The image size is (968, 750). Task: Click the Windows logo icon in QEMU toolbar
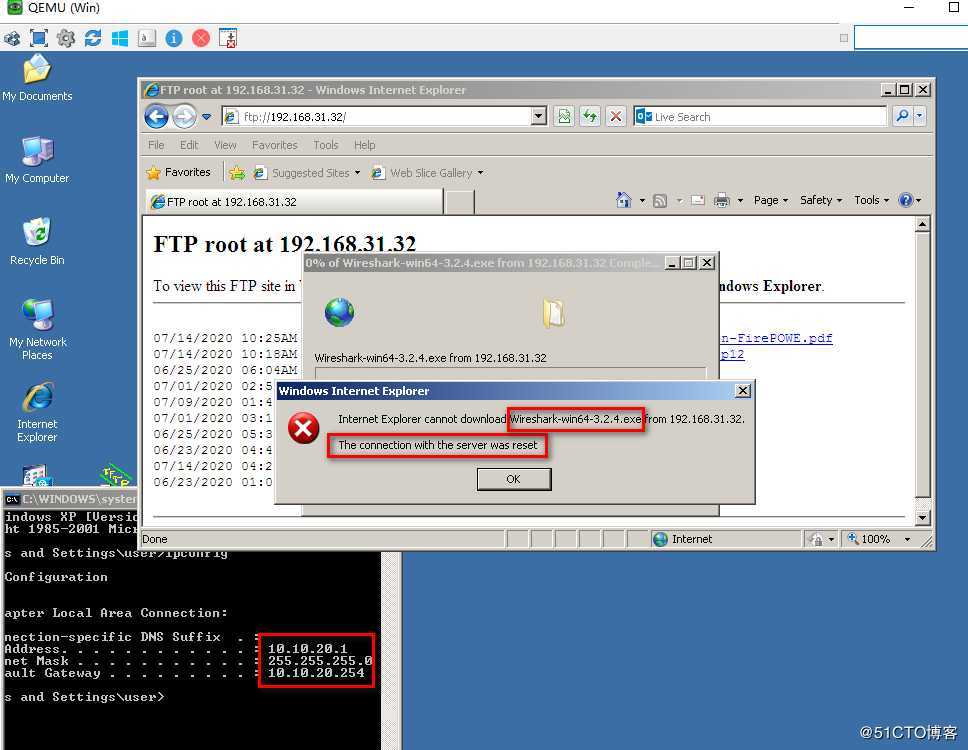coord(120,38)
